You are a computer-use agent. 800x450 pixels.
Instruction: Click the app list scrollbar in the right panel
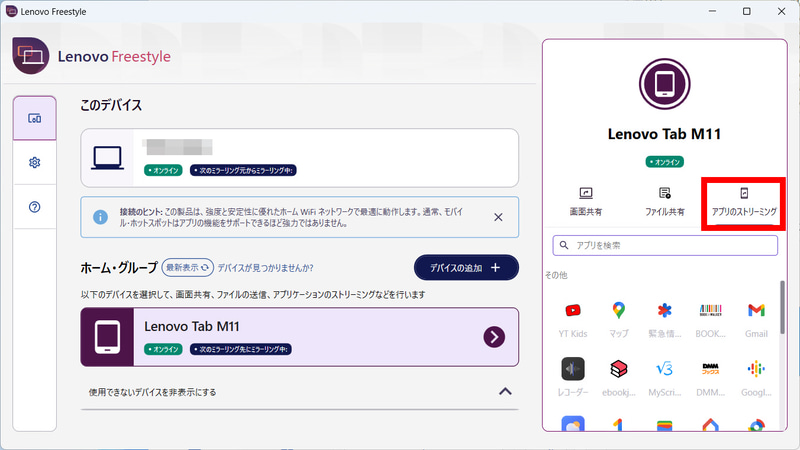(x=782, y=308)
